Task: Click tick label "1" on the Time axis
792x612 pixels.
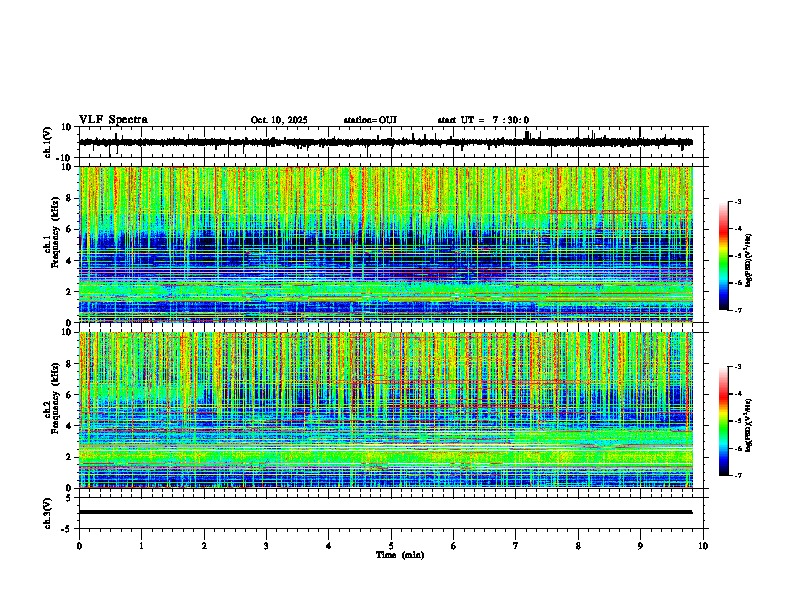Action: pyautogui.click(x=141, y=546)
